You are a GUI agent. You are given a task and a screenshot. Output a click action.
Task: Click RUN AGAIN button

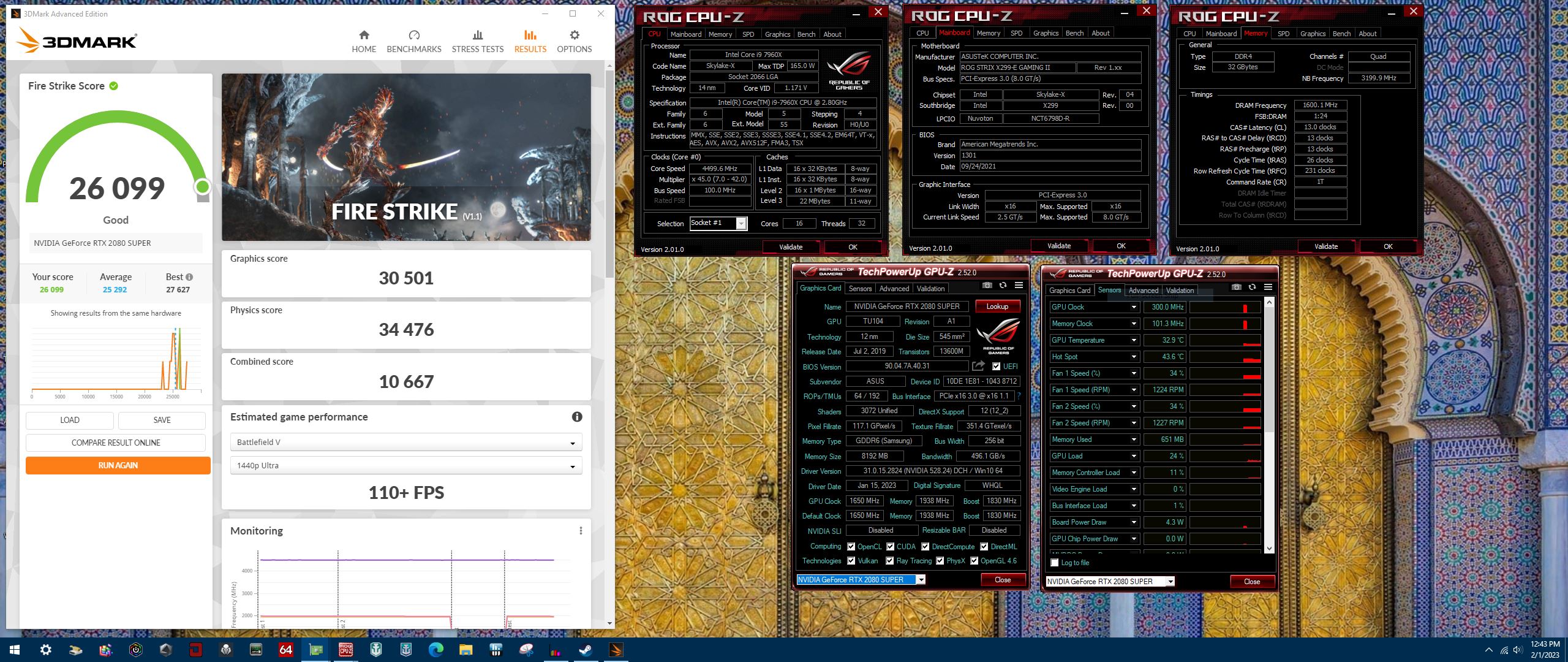[118, 465]
